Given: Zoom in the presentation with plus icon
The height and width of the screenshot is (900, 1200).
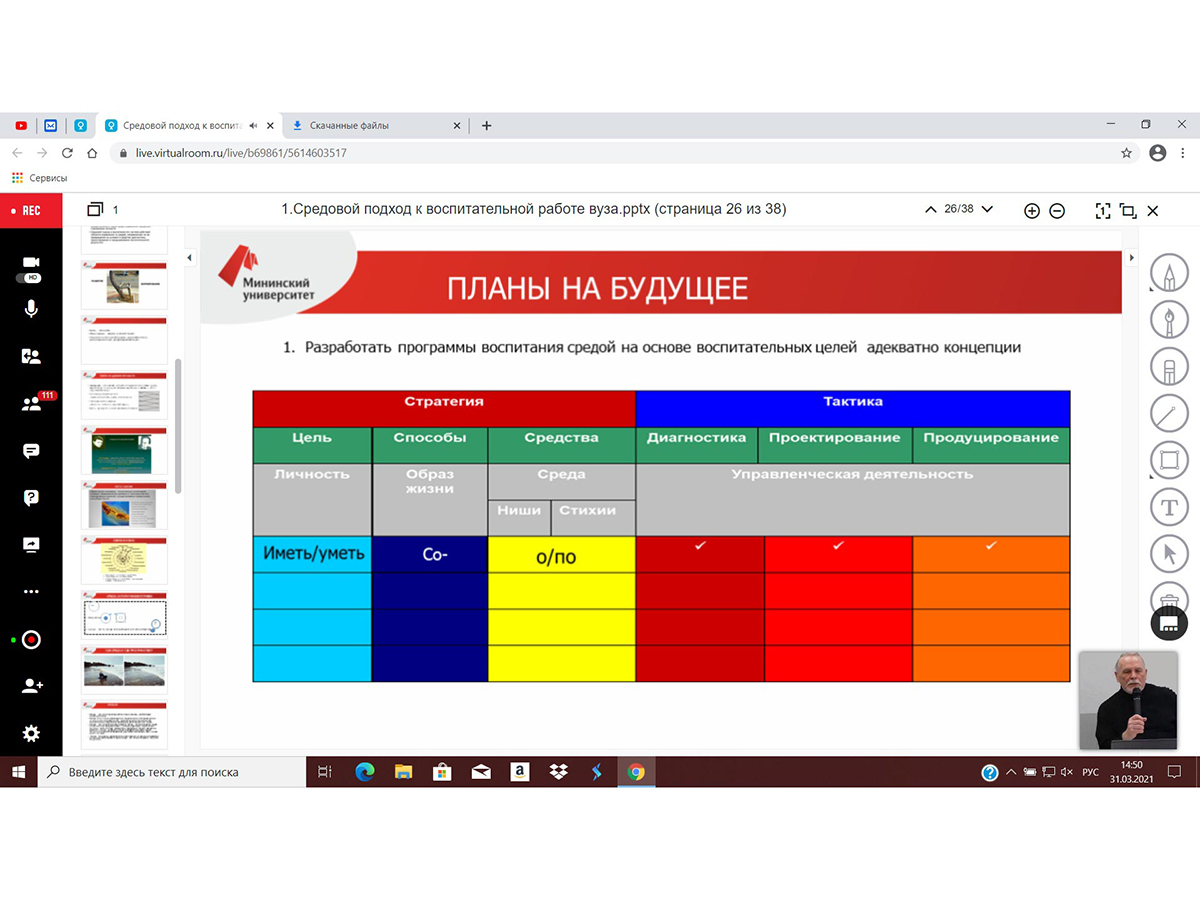Looking at the screenshot, I should (x=1032, y=211).
